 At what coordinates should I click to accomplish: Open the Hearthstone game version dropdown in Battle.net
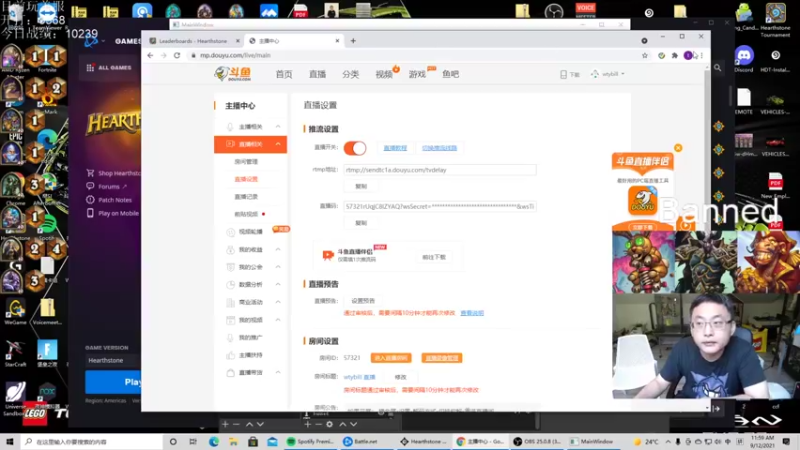(x=112, y=360)
